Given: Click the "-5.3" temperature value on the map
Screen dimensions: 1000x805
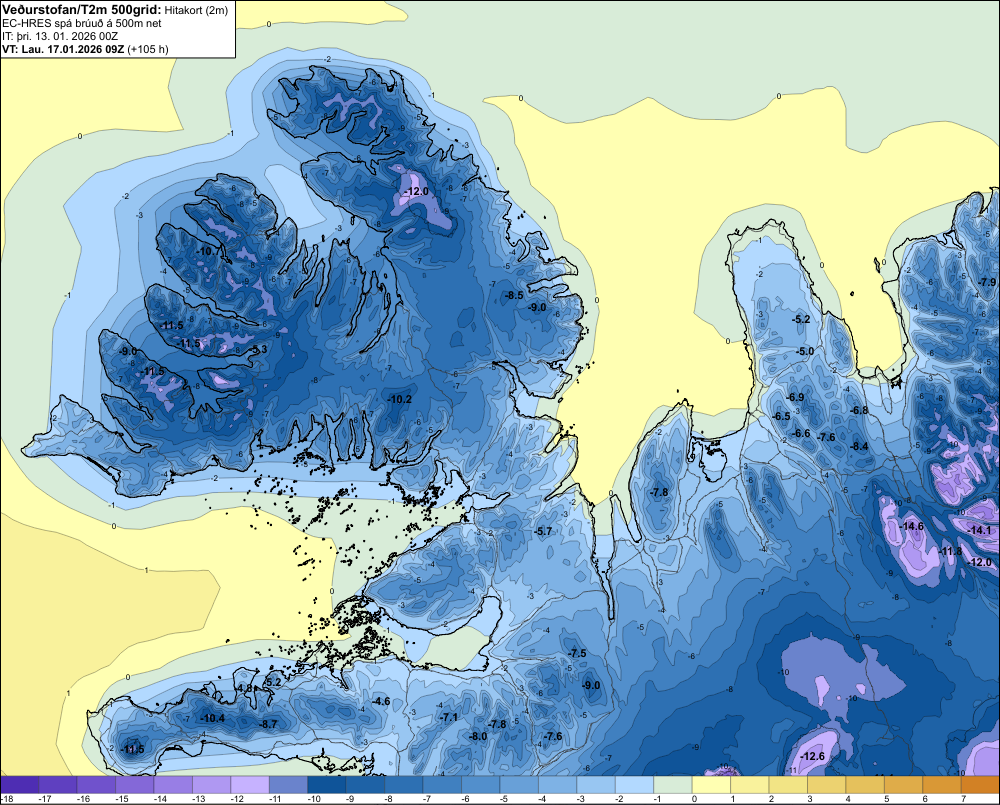Looking at the screenshot, I should tap(258, 350).
